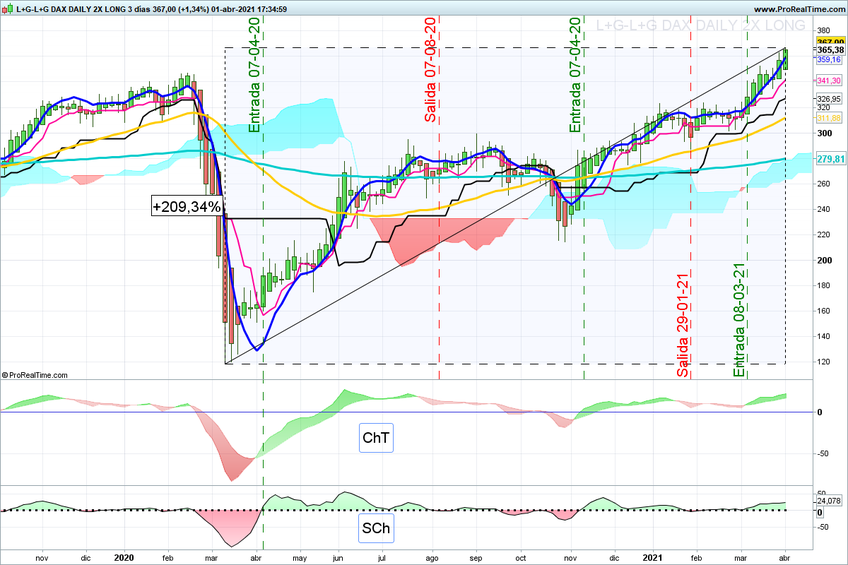
Task: Click the -50 level in the ChT panel
Action: (823, 454)
